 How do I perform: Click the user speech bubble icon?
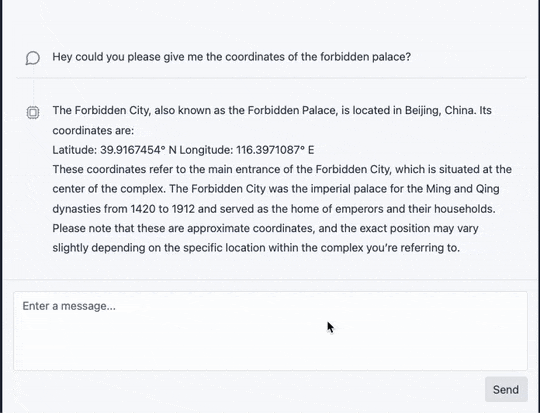coord(33,58)
